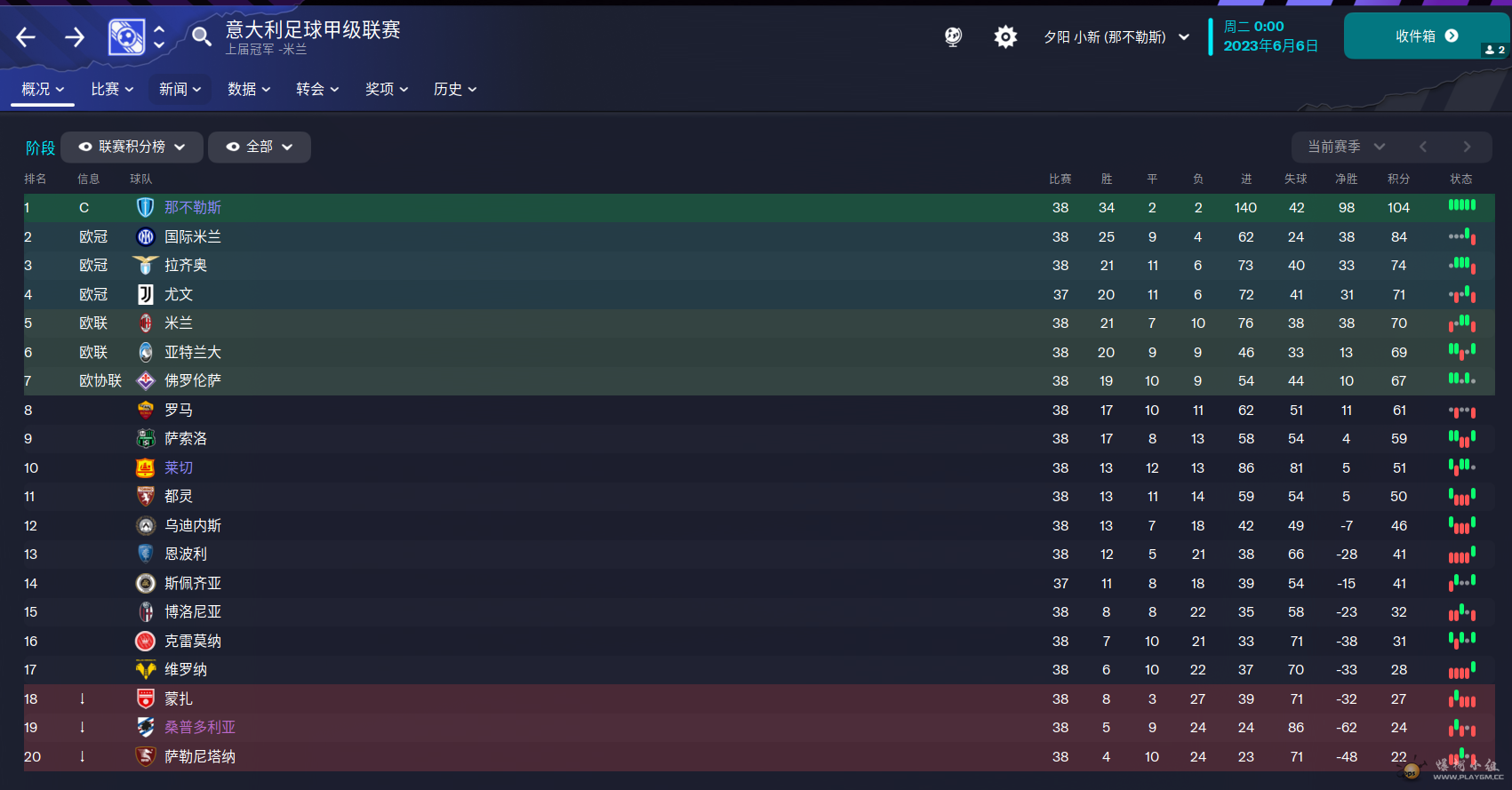1512x790 pixels.
Task: Click the Inter Milan (国际米兰) club badge
Action: (x=146, y=236)
